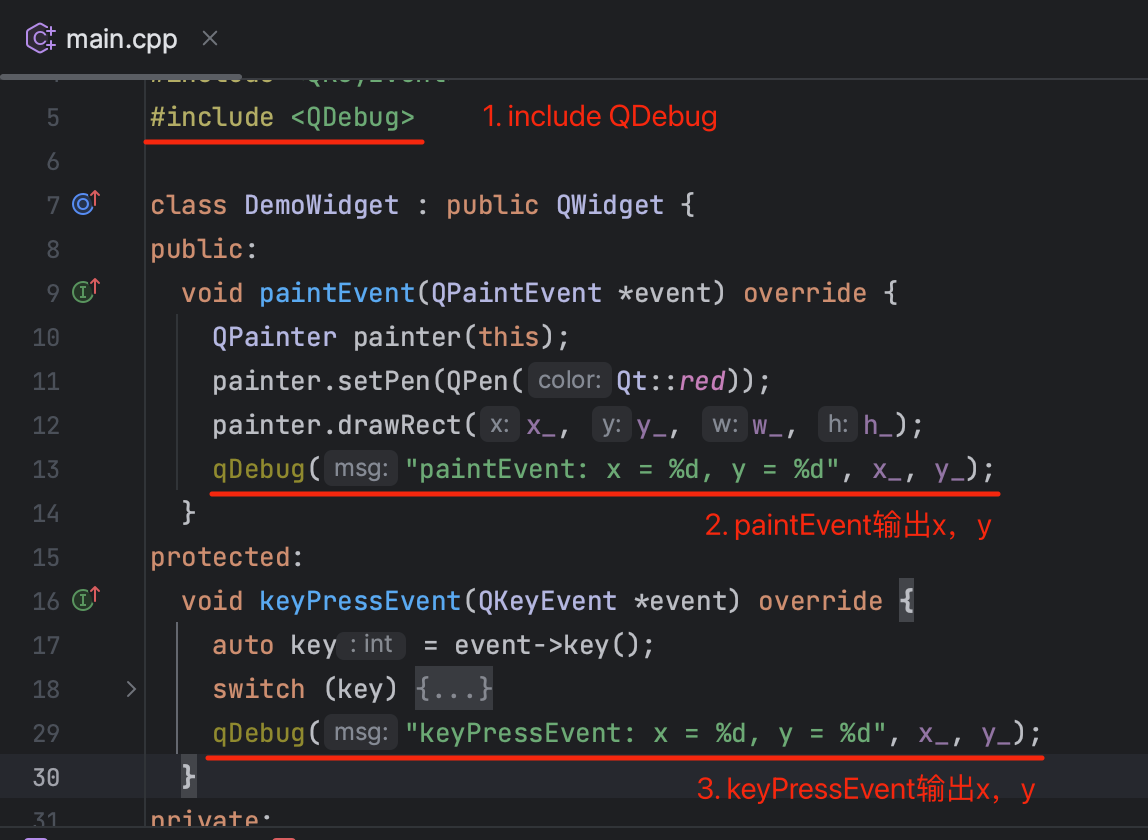Screen dimensions: 1148x840
Task: Click event->key() expression
Action: 546,645
